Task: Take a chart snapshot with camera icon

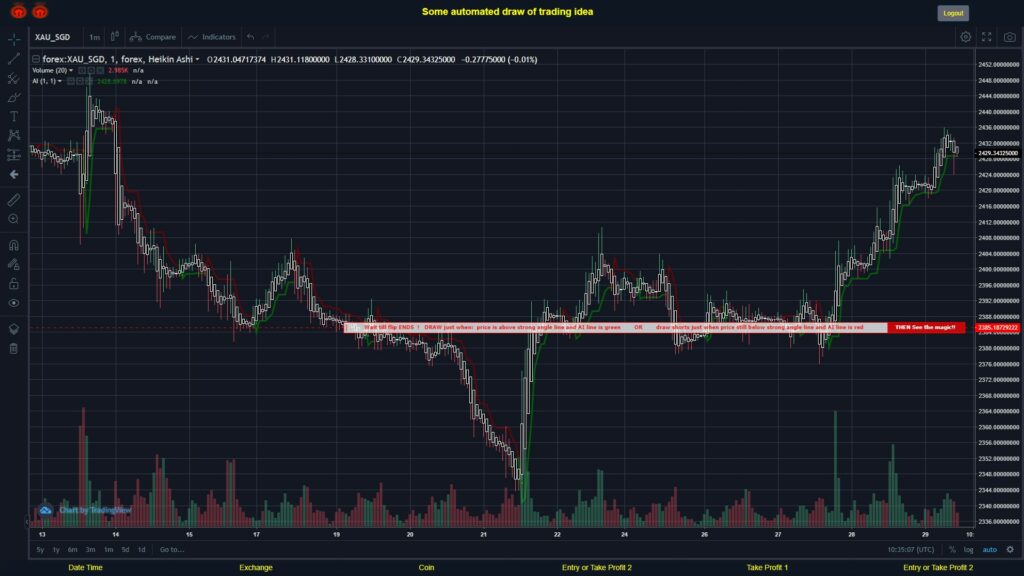Action: tap(1010, 37)
